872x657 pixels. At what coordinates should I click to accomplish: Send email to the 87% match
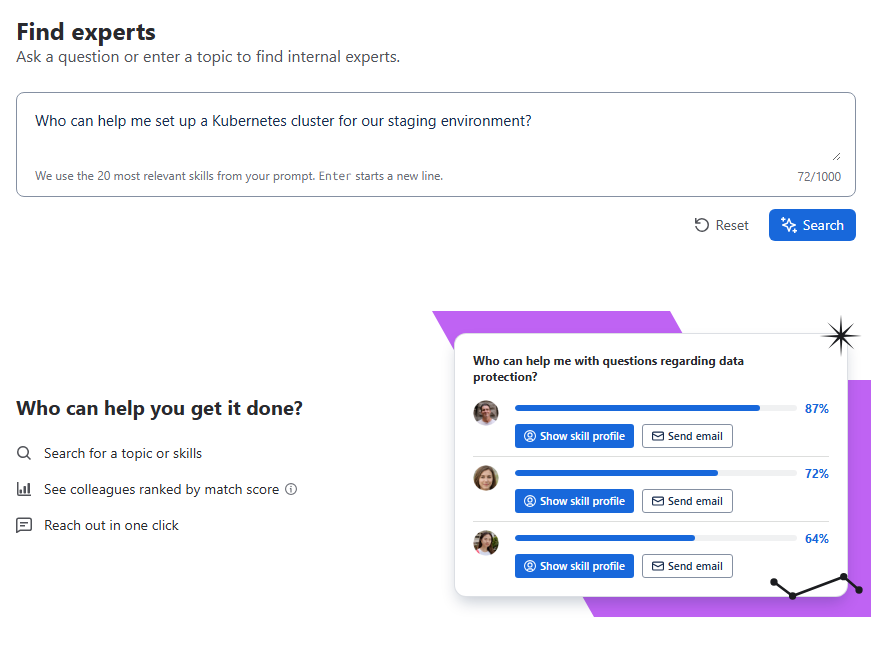(x=687, y=436)
